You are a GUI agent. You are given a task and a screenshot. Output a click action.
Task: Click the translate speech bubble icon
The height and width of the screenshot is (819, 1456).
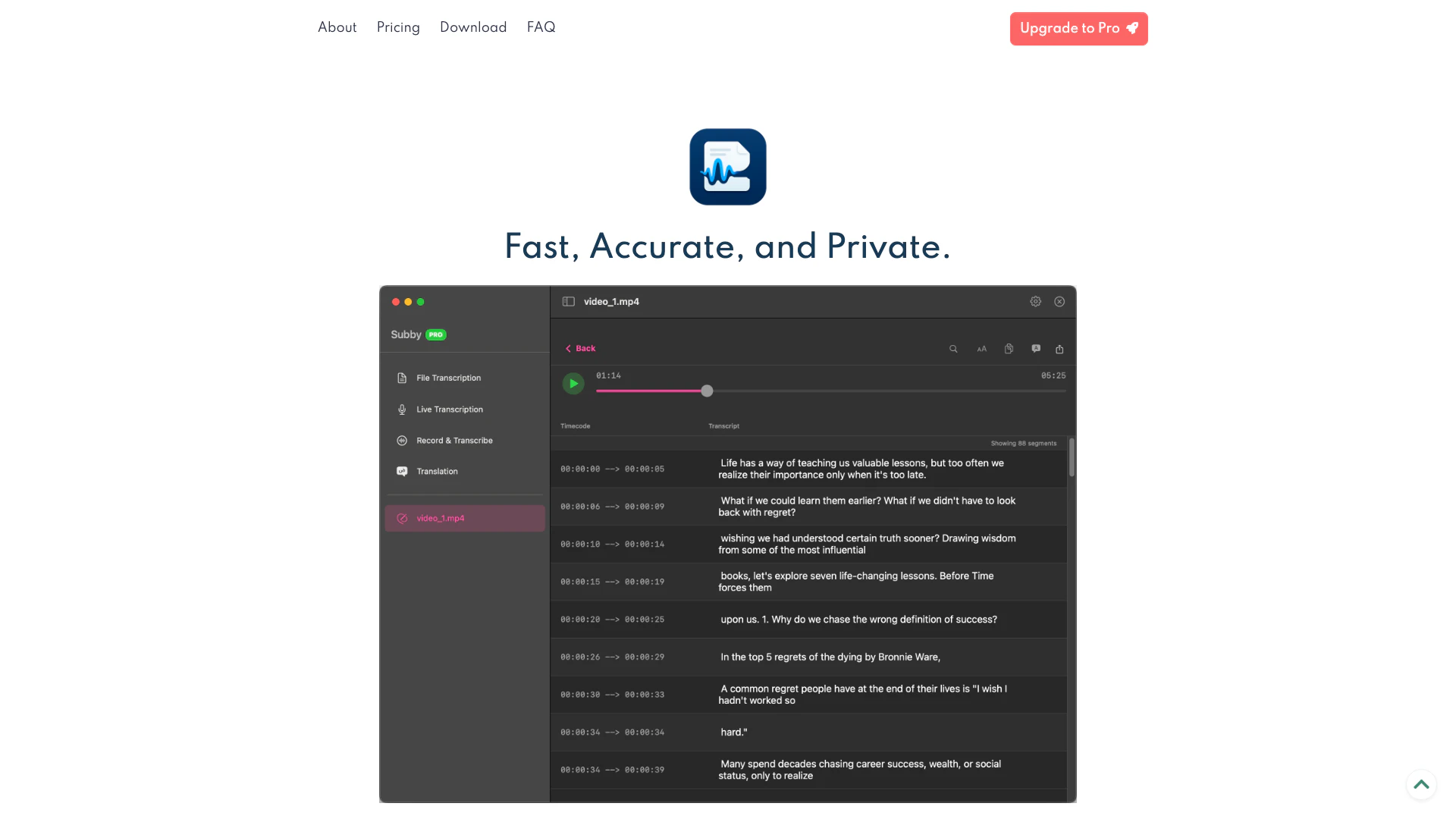click(1036, 349)
